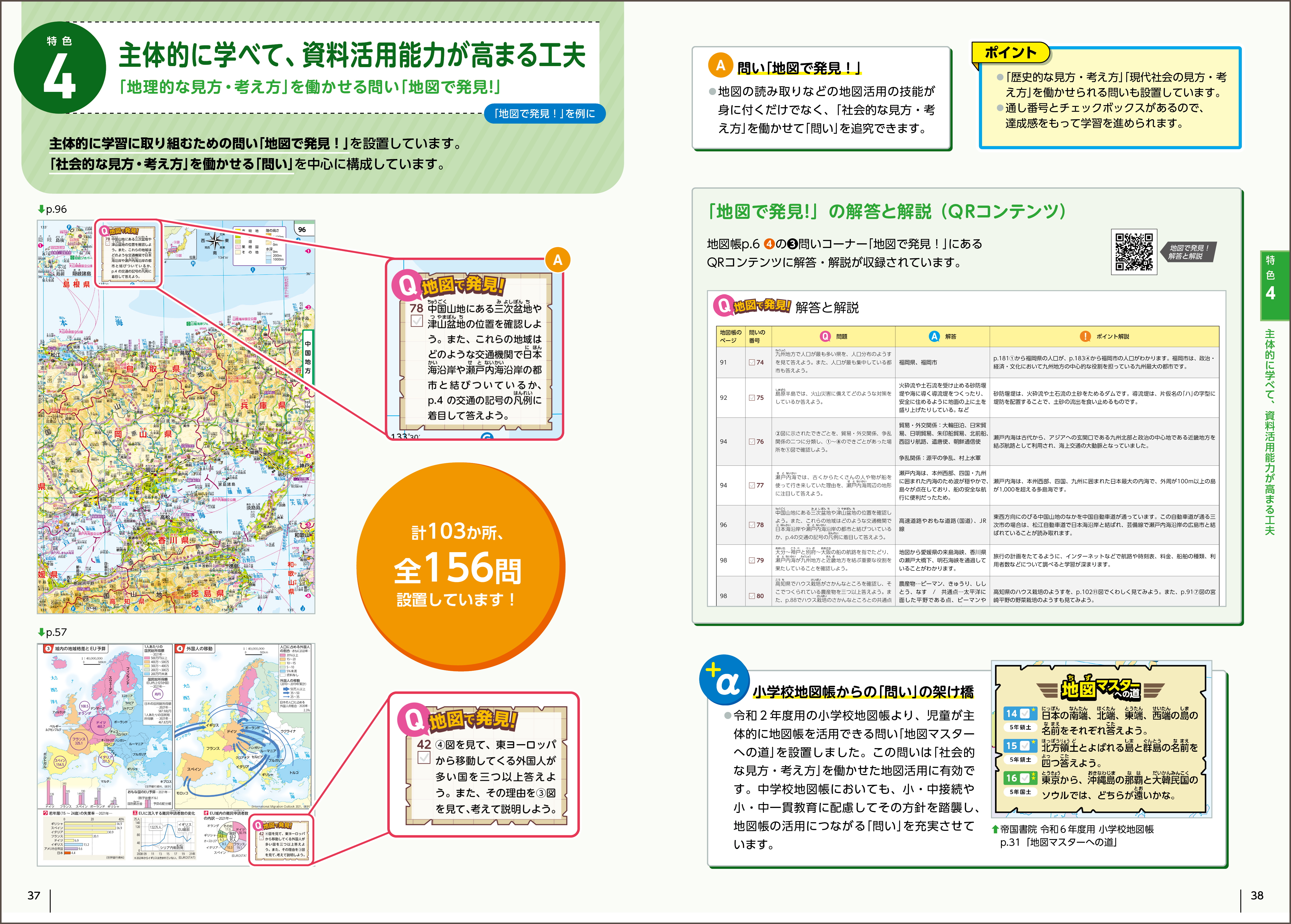Click the 高速道路やおもな道路(国道)、JR線 answer cell
Viewport: 1291px width, 924px height.
tap(942, 525)
